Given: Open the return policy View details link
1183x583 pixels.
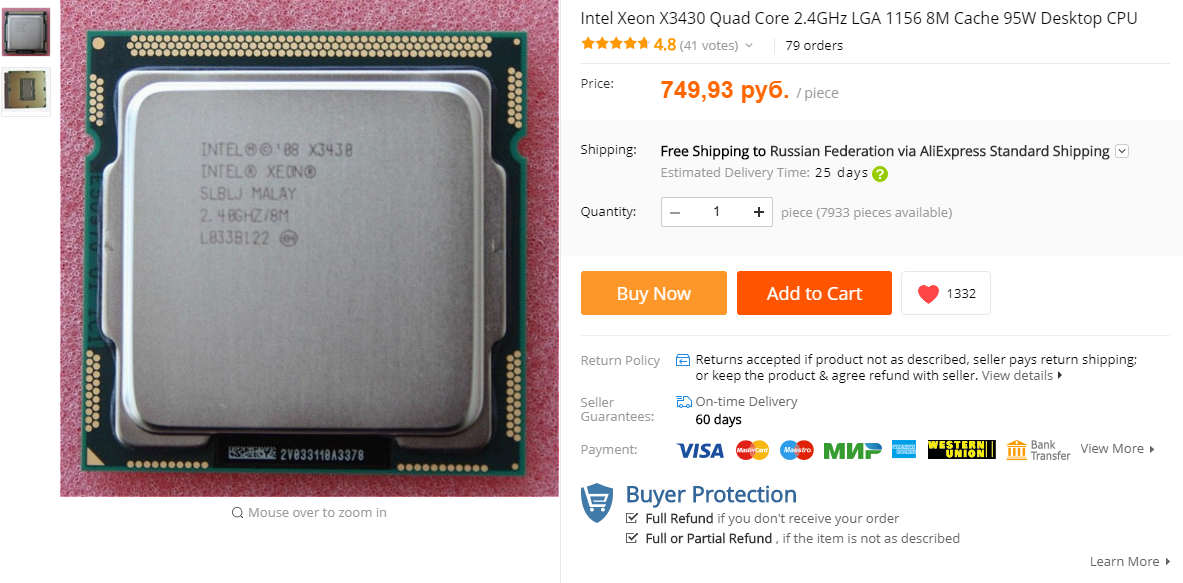Looking at the screenshot, I should click(x=1022, y=375).
